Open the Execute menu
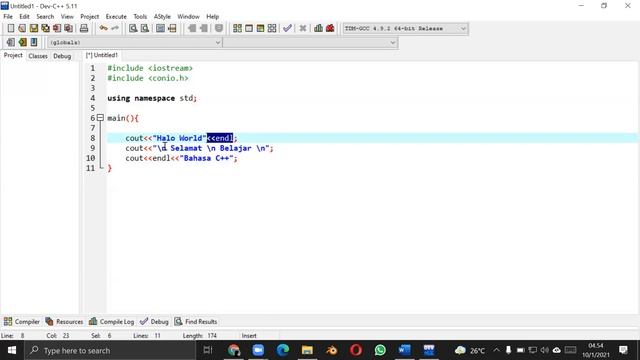The image size is (640, 360). click(x=116, y=17)
